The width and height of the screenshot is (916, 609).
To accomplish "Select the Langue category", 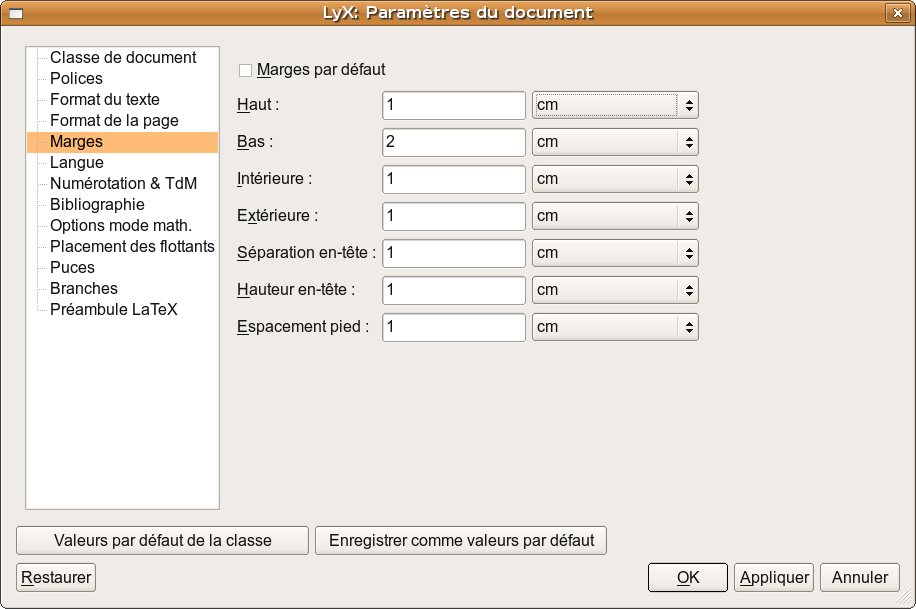I will (76, 163).
